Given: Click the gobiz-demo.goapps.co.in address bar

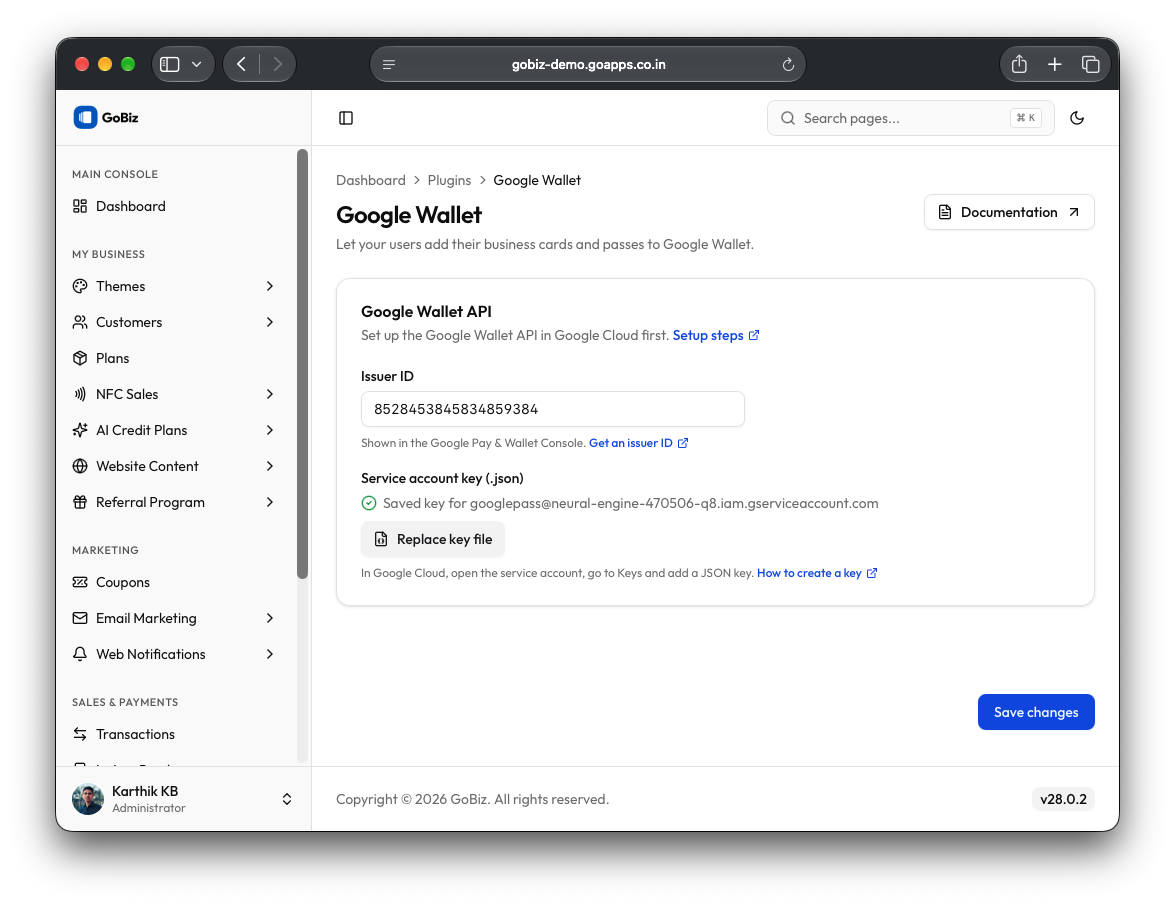Looking at the screenshot, I should (588, 64).
